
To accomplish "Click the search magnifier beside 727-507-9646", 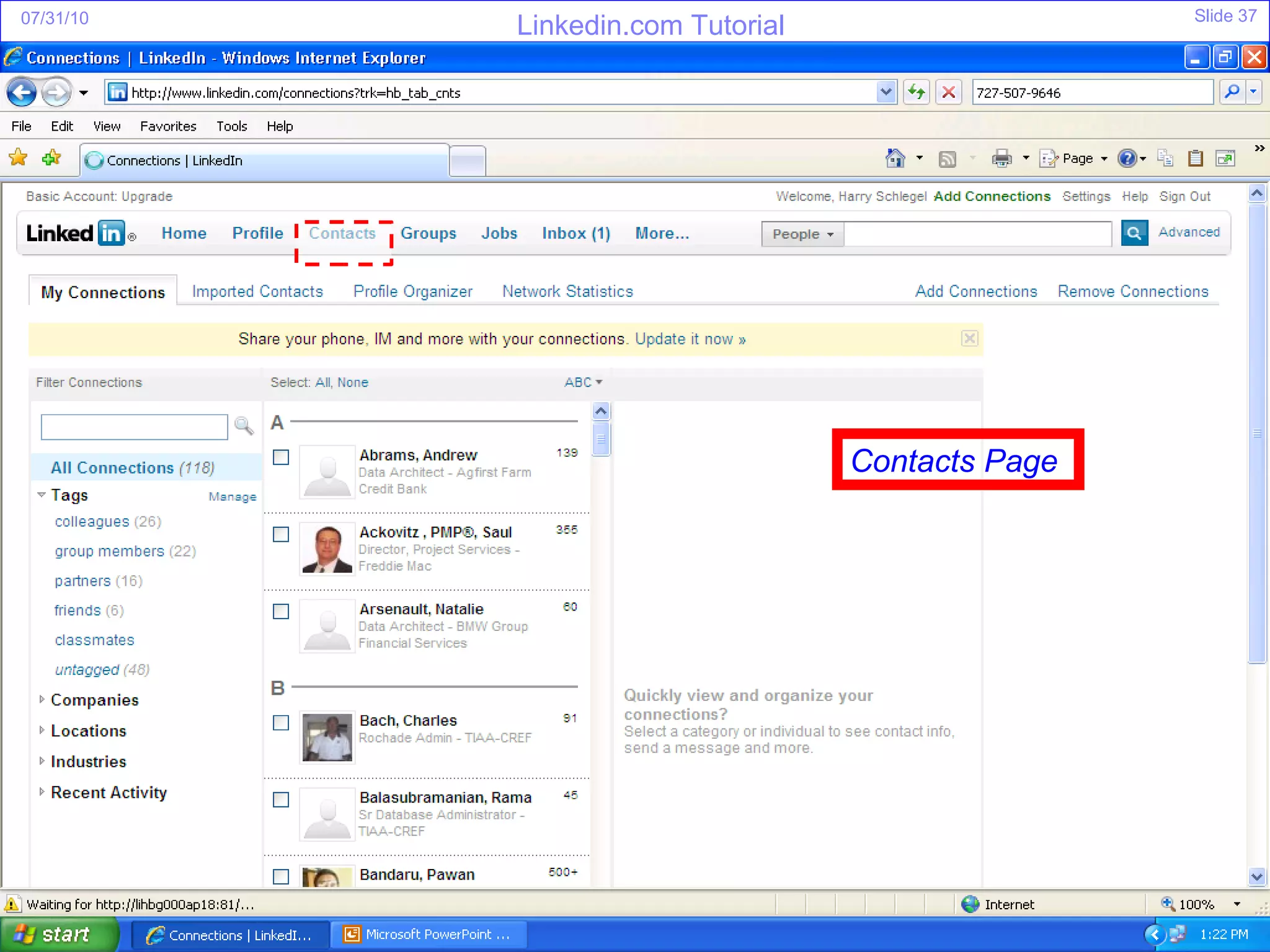I will (1232, 92).
